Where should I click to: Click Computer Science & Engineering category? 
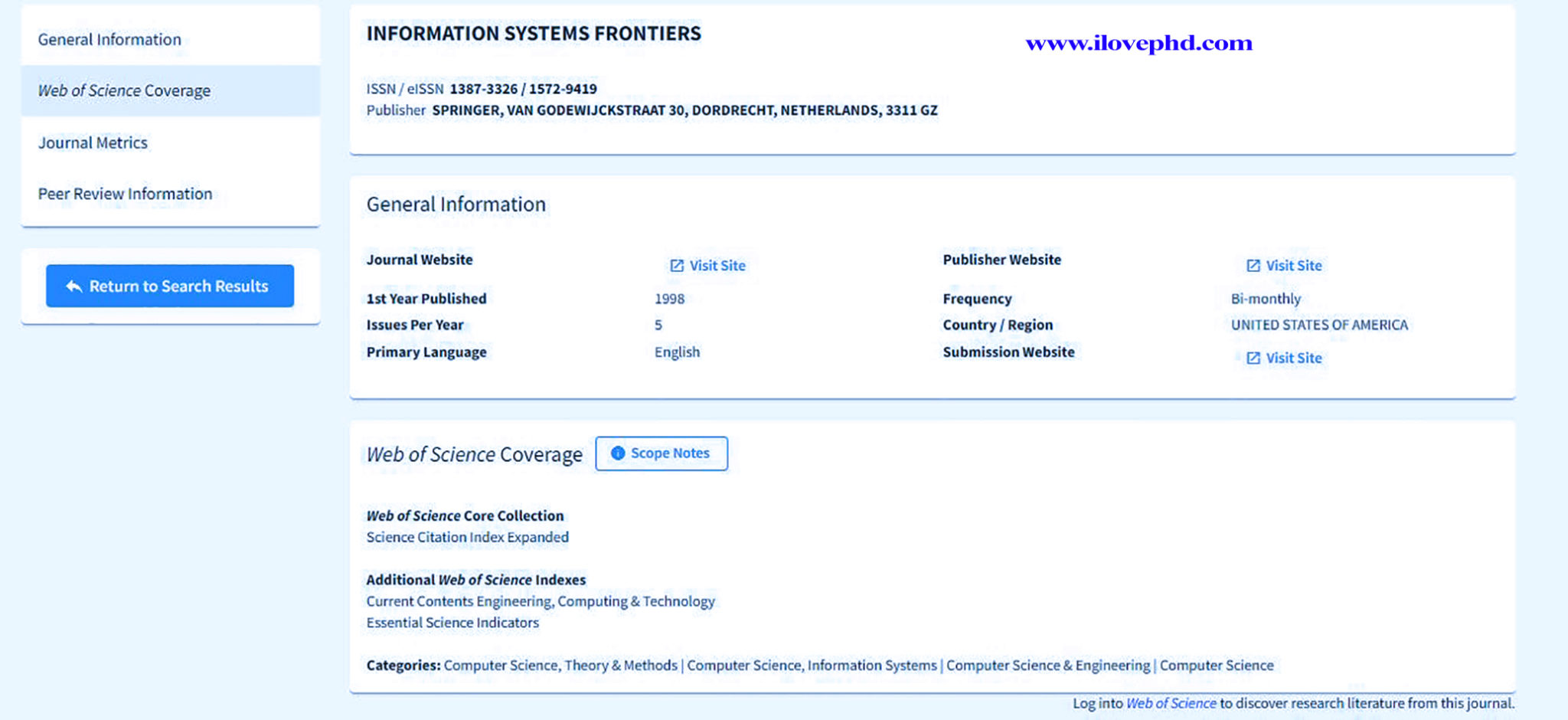[x=1048, y=665]
